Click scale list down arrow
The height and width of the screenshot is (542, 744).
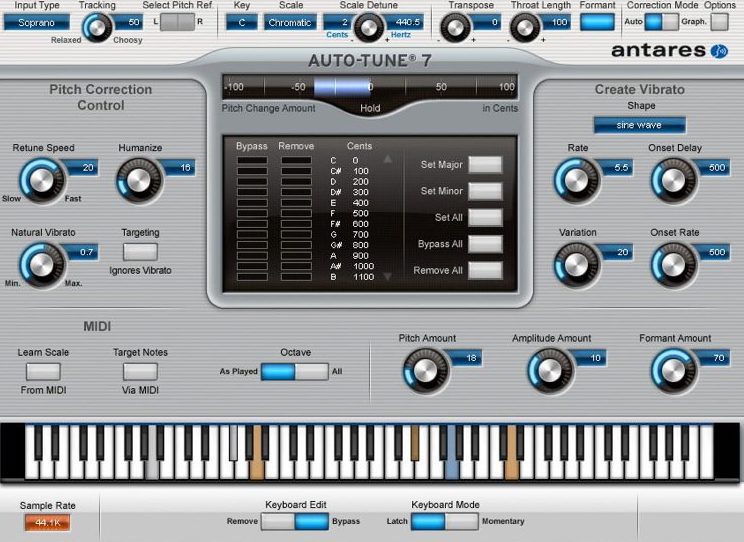pyautogui.click(x=388, y=276)
